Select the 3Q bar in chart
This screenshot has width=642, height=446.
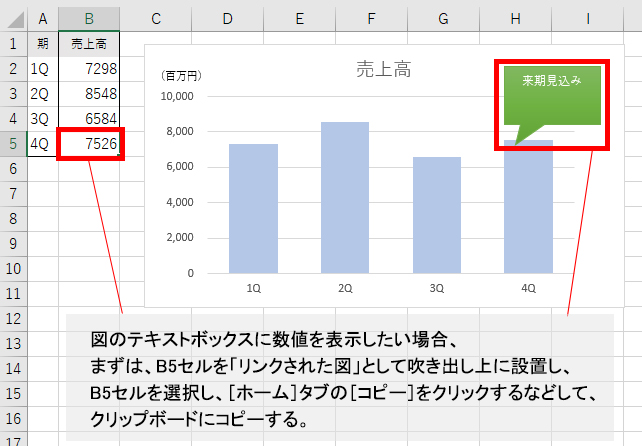(x=437, y=215)
